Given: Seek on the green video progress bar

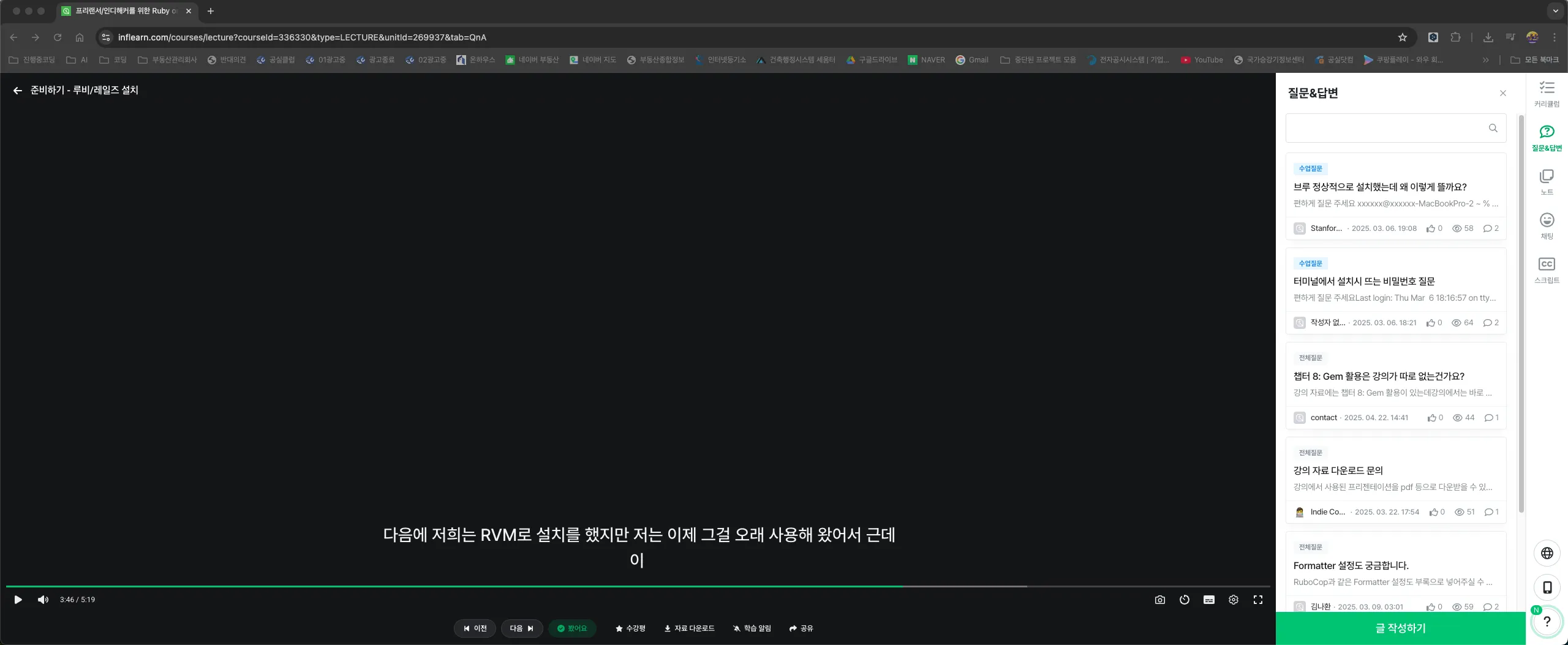Looking at the screenshot, I should tap(638, 586).
